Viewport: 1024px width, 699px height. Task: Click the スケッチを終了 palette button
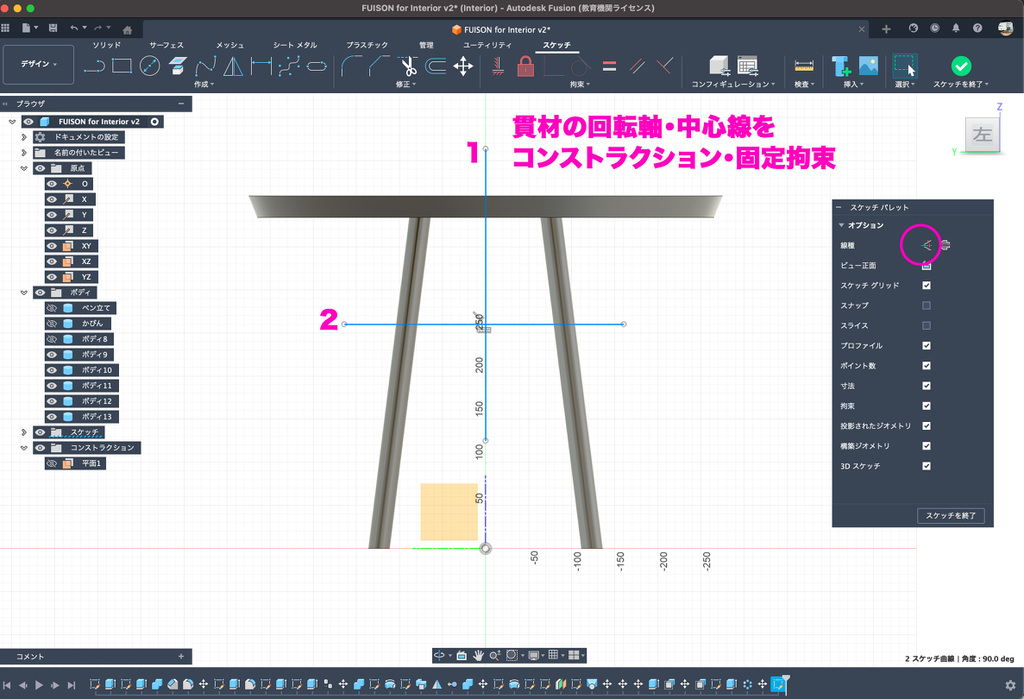click(x=952, y=516)
